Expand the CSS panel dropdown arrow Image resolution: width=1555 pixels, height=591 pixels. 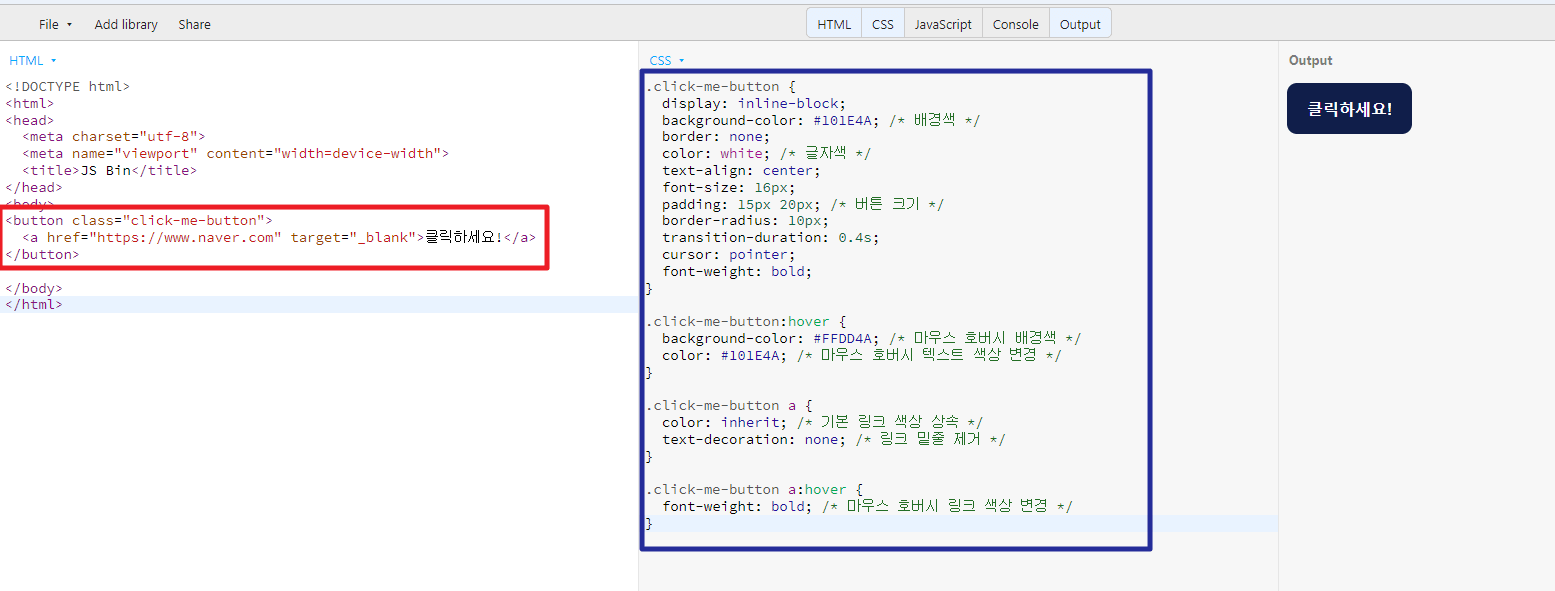tap(681, 60)
